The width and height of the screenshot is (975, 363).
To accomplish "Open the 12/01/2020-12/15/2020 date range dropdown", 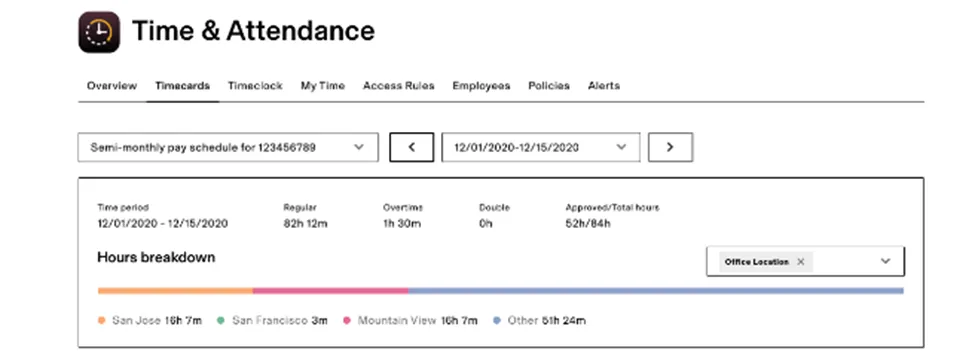I will (x=540, y=147).
